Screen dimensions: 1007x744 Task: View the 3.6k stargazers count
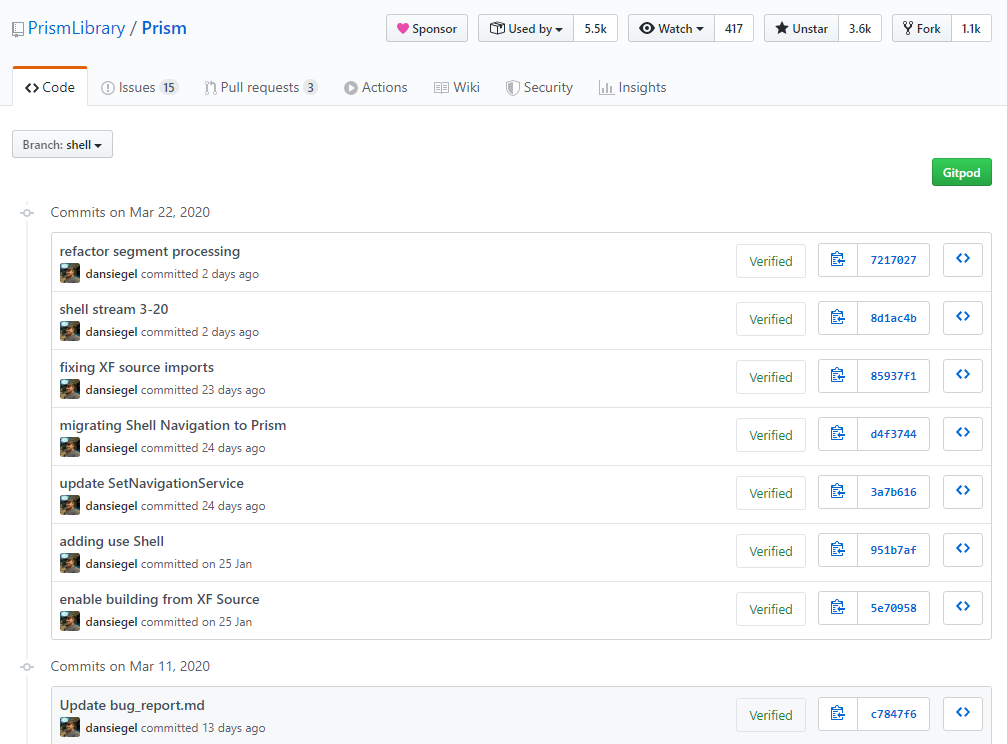[860, 28]
